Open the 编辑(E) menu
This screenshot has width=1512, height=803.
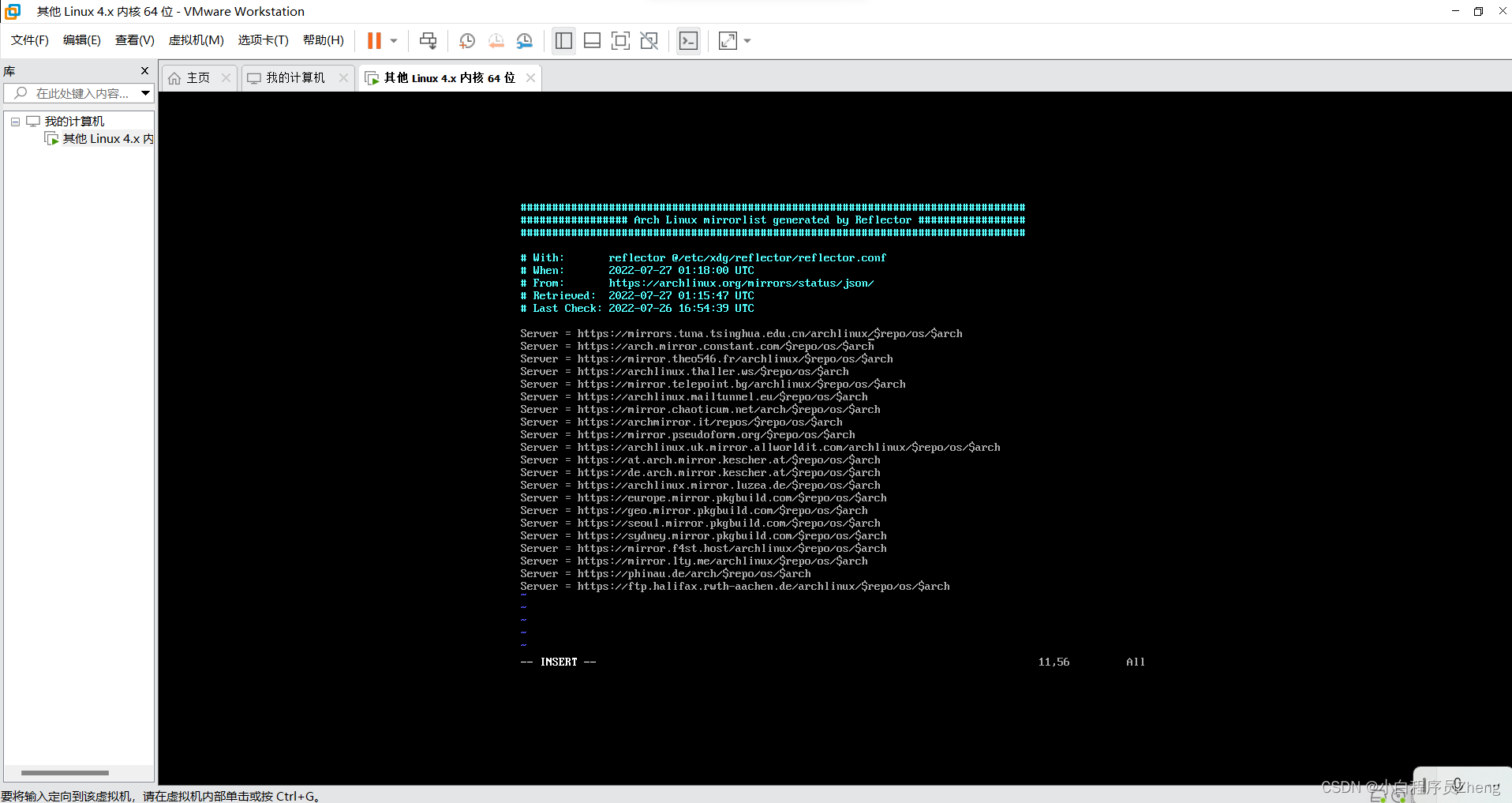pos(82,40)
